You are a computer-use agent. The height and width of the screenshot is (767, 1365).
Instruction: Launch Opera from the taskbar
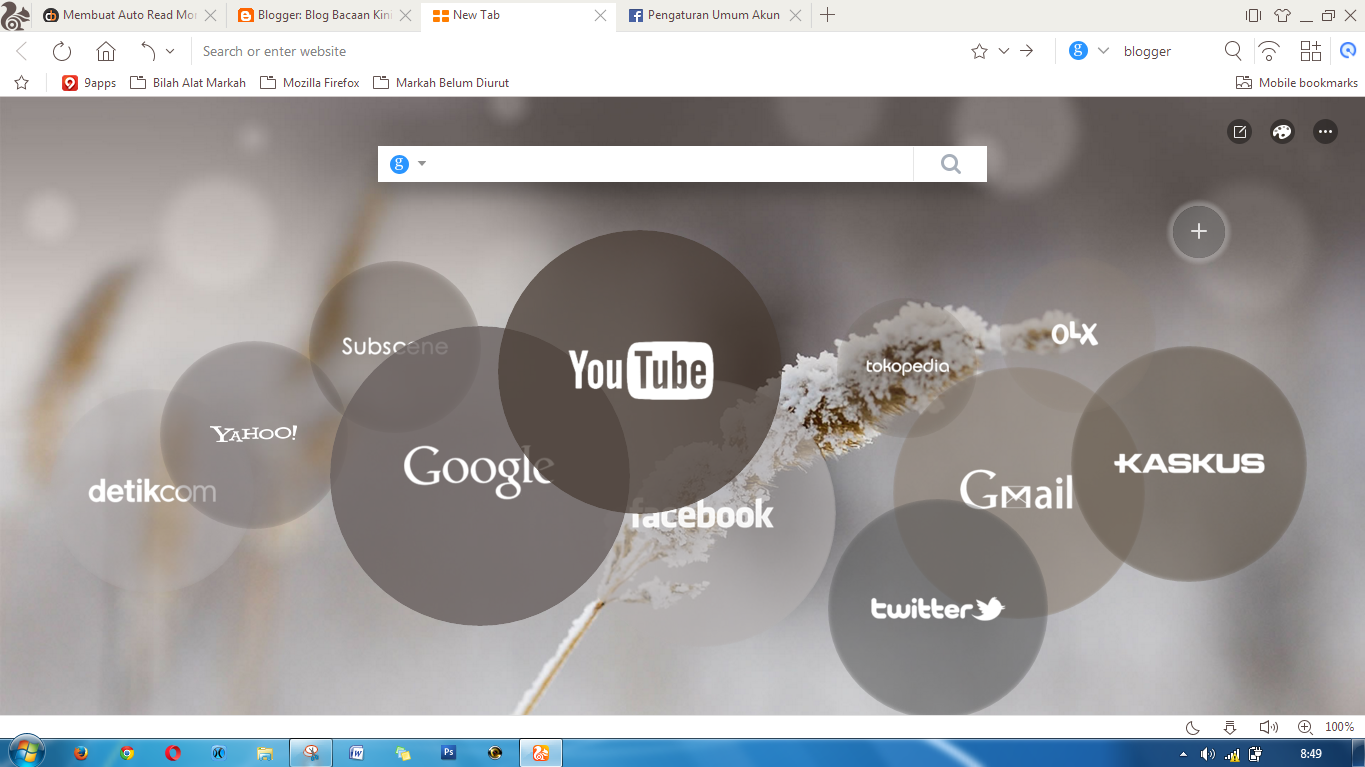[173, 753]
